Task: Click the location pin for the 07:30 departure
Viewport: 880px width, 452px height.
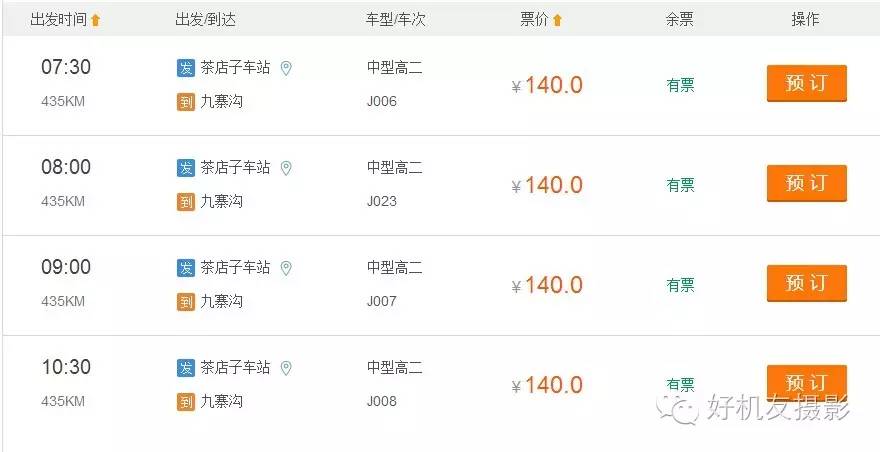Action: [x=286, y=69]
